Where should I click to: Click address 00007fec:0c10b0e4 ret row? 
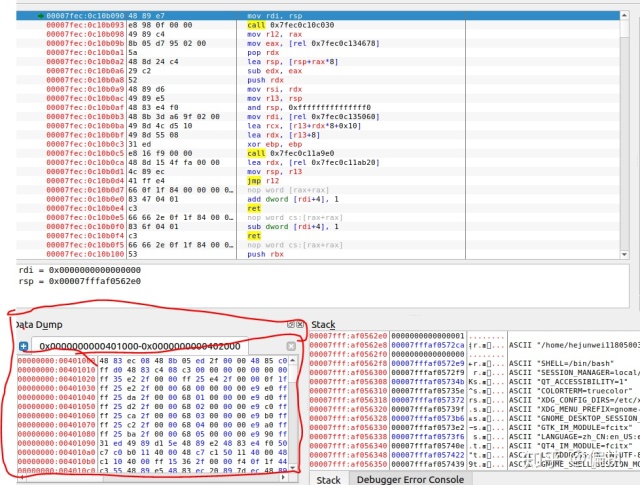[318, 208]
